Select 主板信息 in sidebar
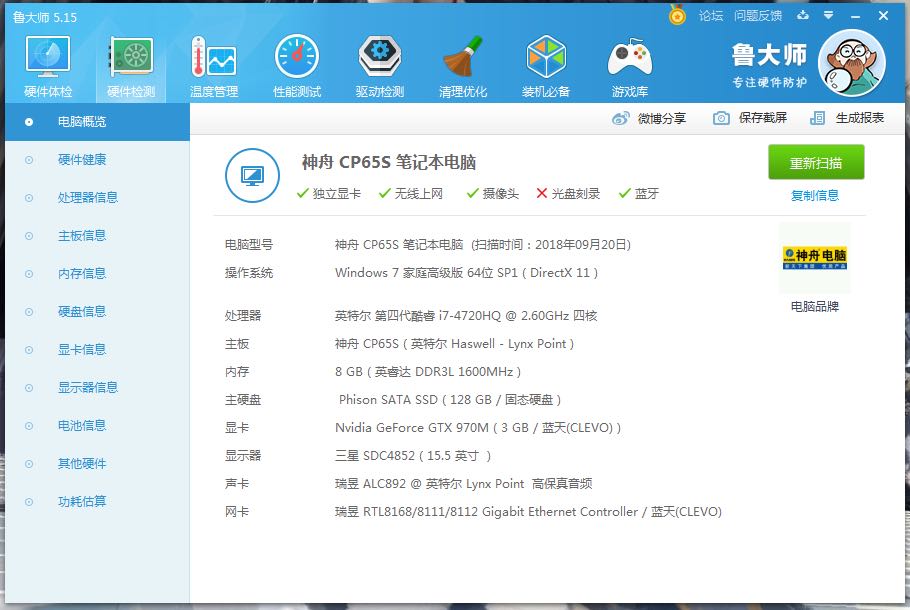 click(98, 236)
